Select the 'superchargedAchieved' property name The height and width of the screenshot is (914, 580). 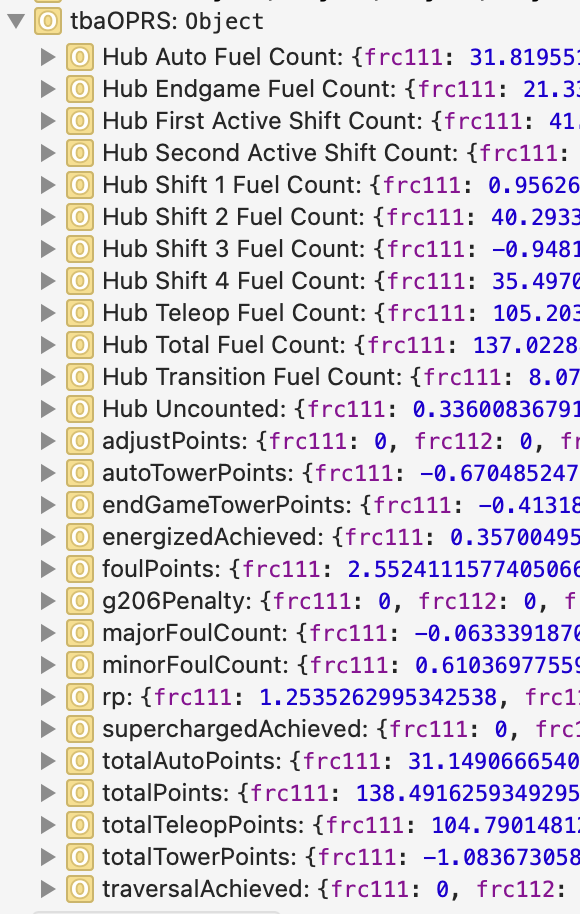click(x=232, y=729)
